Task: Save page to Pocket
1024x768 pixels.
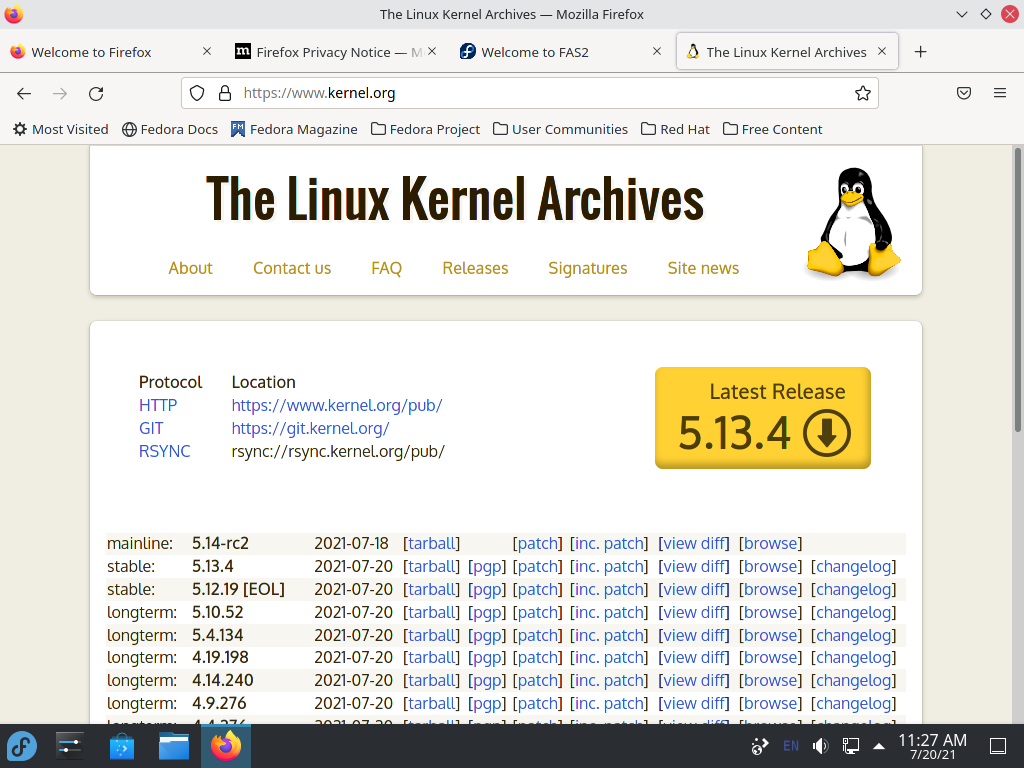Action: 964,93
